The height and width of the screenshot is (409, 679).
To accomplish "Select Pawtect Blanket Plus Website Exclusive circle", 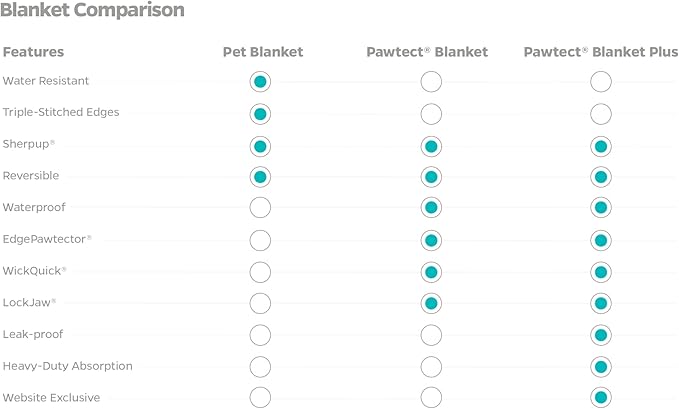I will point(601,398).
